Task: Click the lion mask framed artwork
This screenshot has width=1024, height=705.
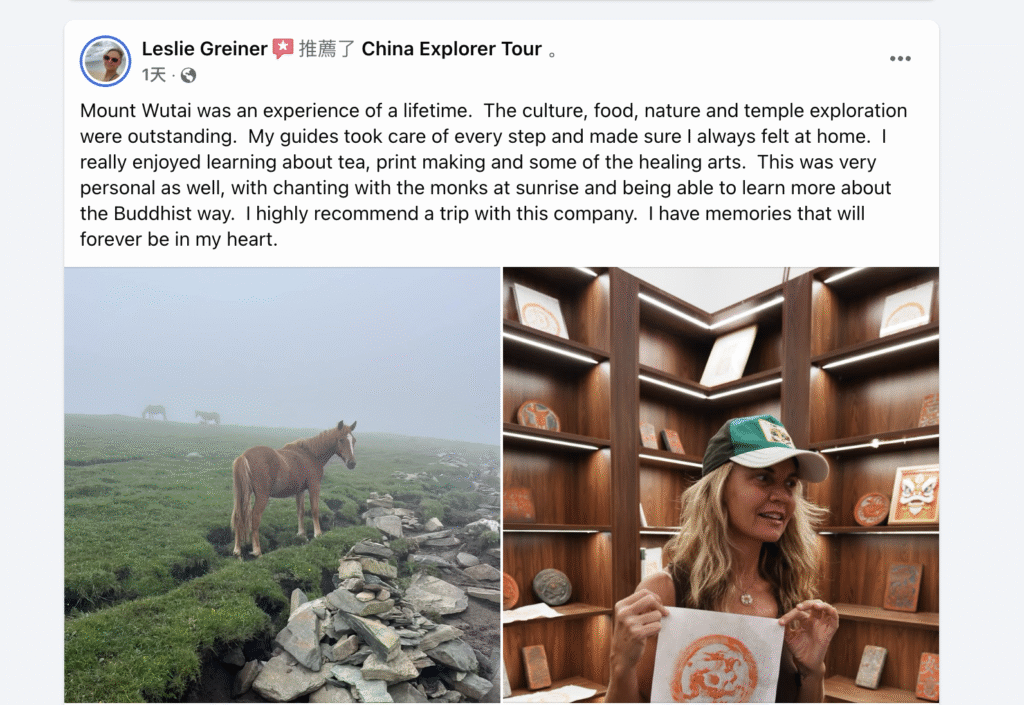Action: coord(914,495)
